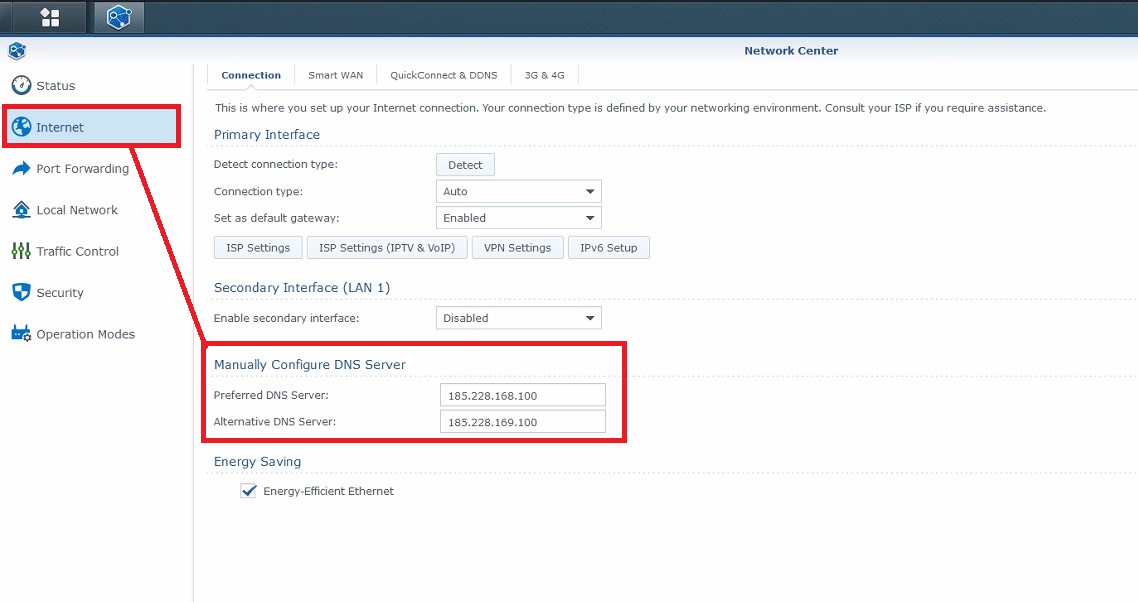Click the Port Forwarding arrow icon

21,169
